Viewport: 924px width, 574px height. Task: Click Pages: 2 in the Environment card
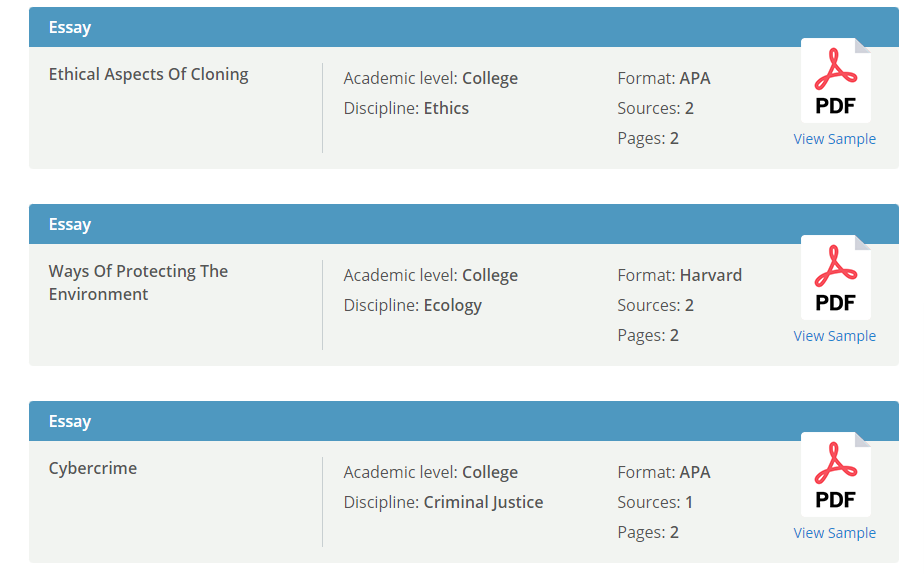click(648, 335)
